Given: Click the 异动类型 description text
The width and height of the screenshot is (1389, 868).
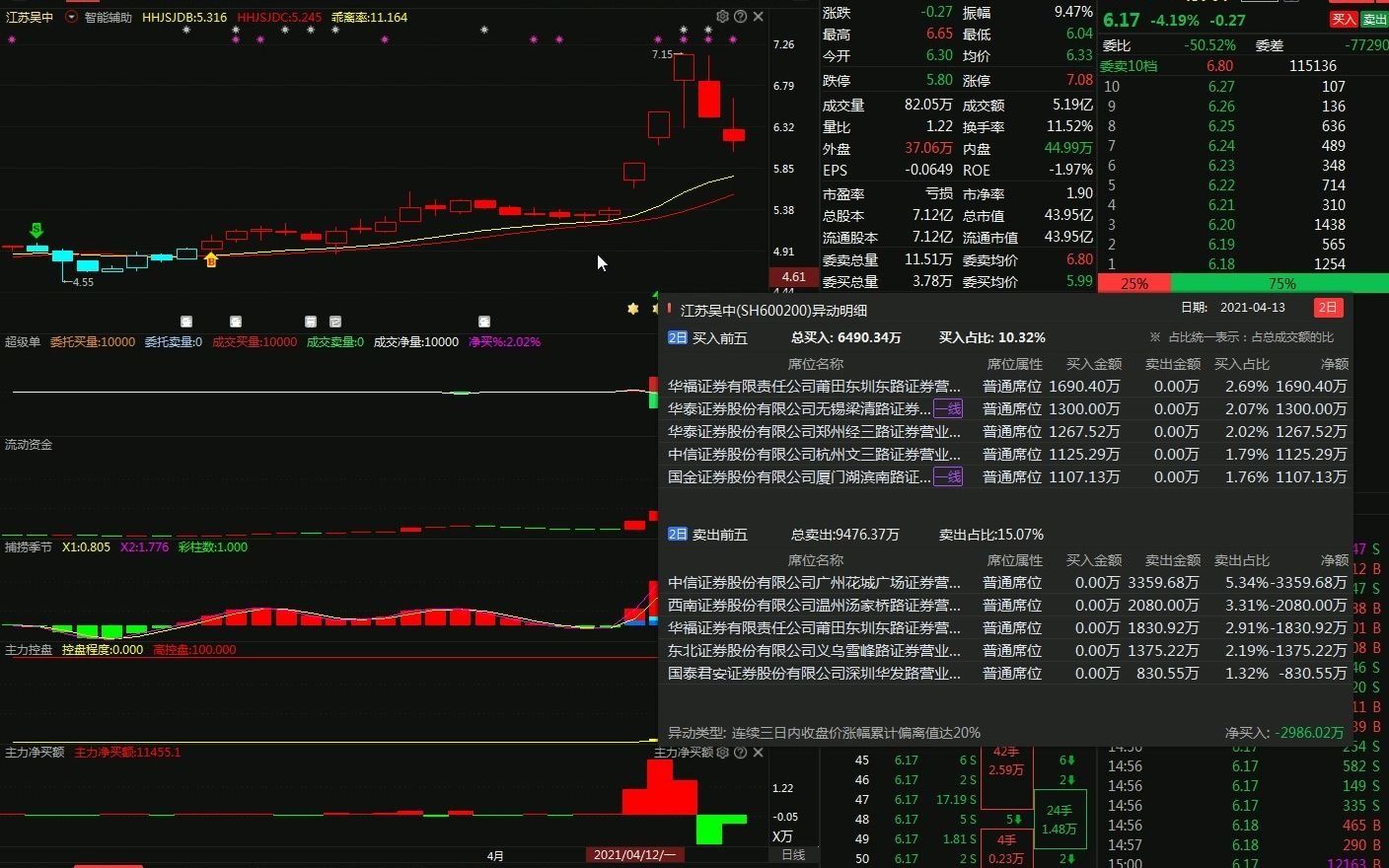Looking at the screenshot, I should (824, 733).
